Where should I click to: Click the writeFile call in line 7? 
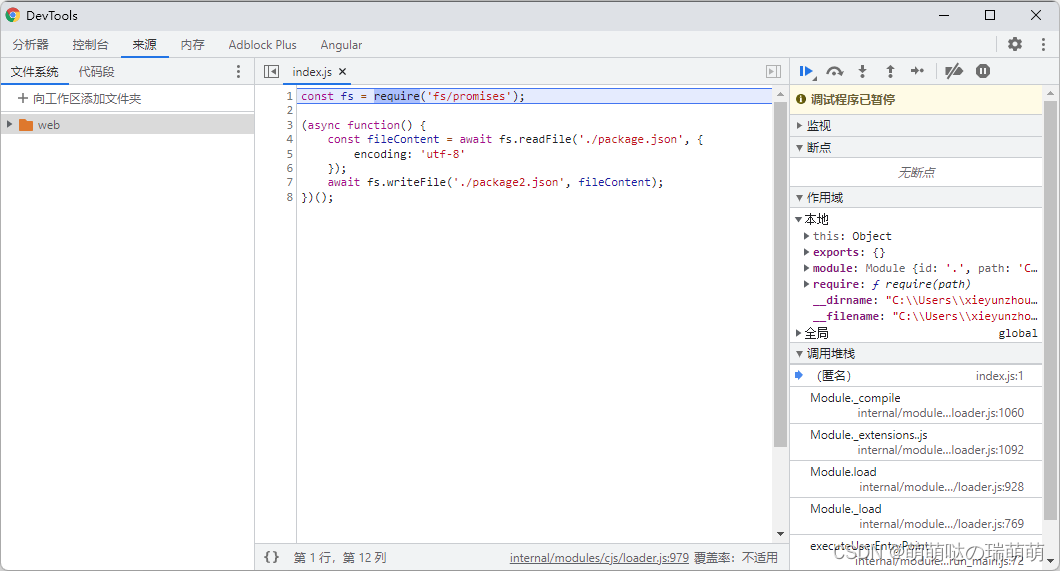coord(416,182)
